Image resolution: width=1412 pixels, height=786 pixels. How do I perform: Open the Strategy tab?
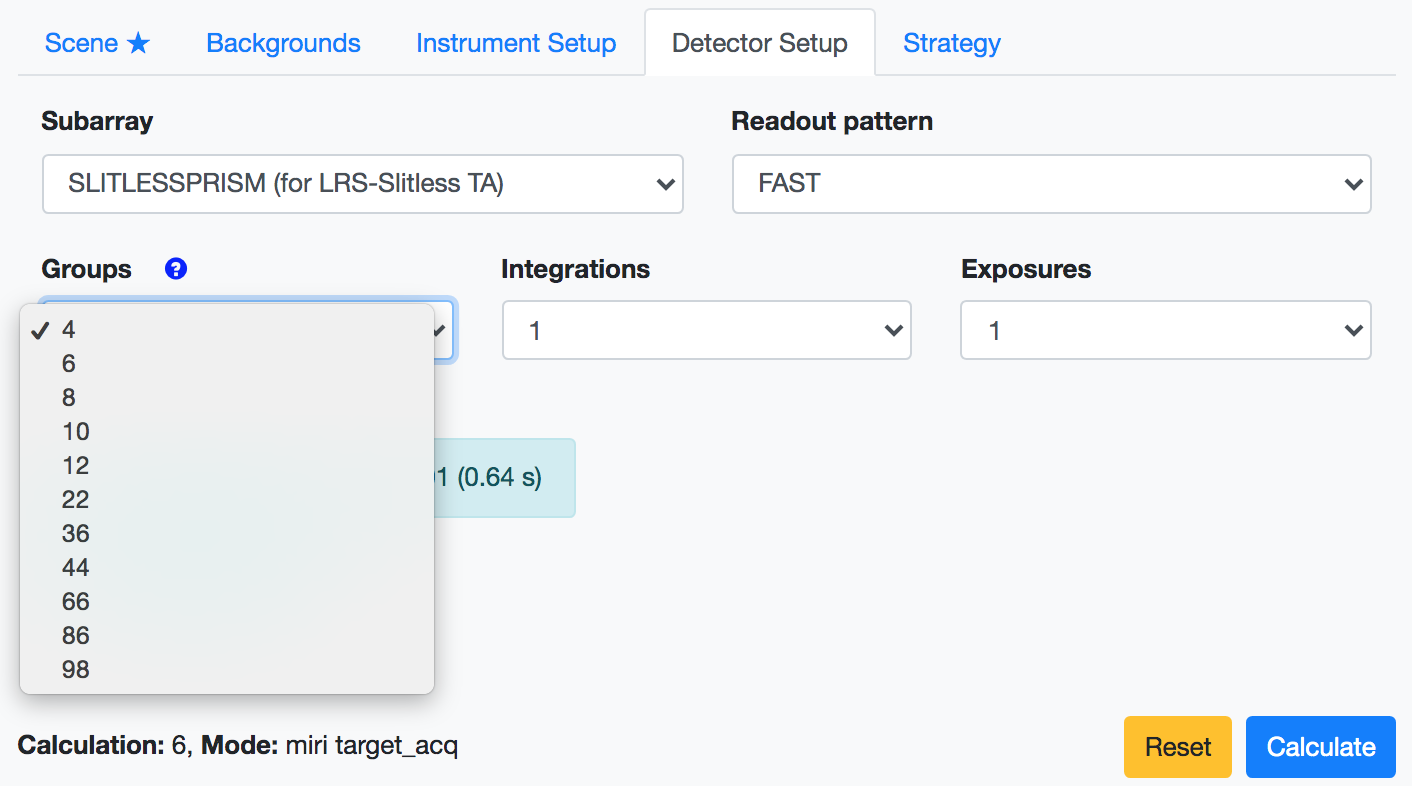pyautogui.click(x=951, y=44)
